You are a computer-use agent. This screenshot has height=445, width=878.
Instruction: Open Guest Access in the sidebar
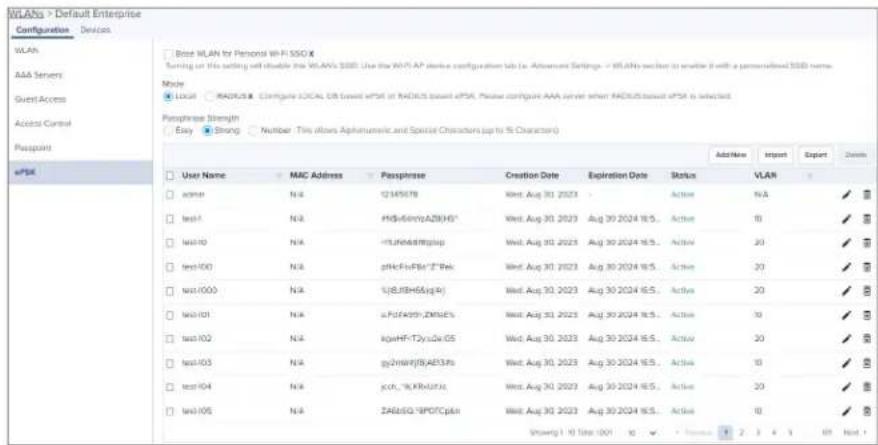pyautogui.click(x=39, y=99)
